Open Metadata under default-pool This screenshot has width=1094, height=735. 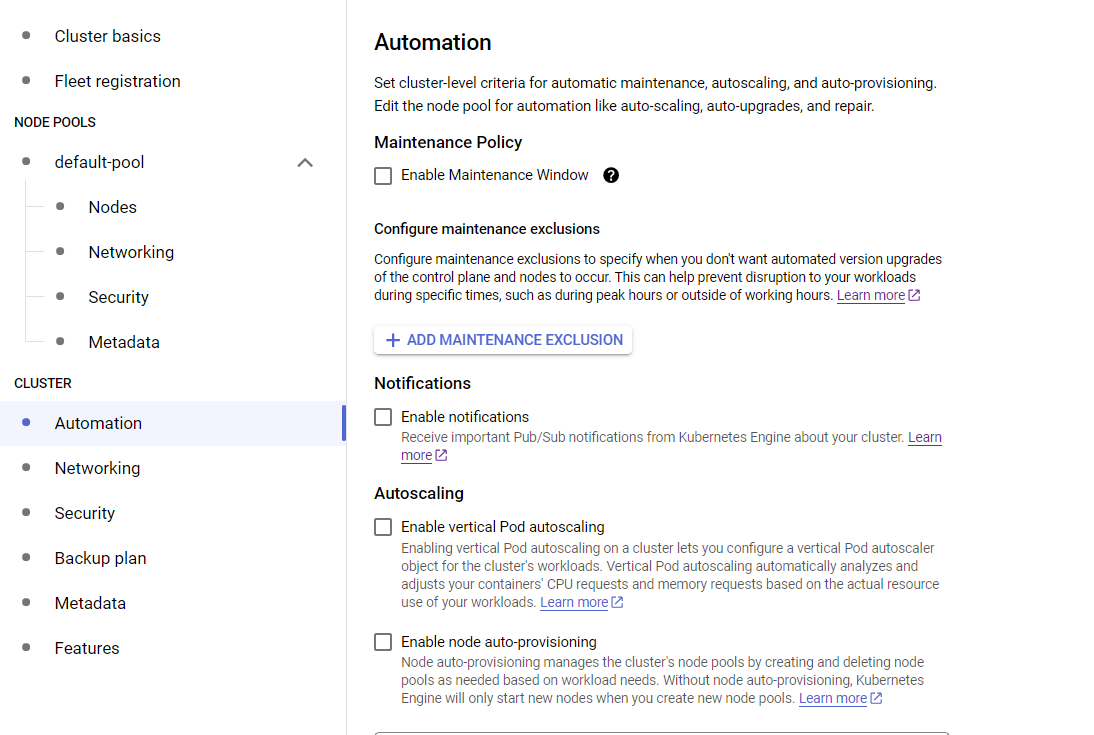124,342
